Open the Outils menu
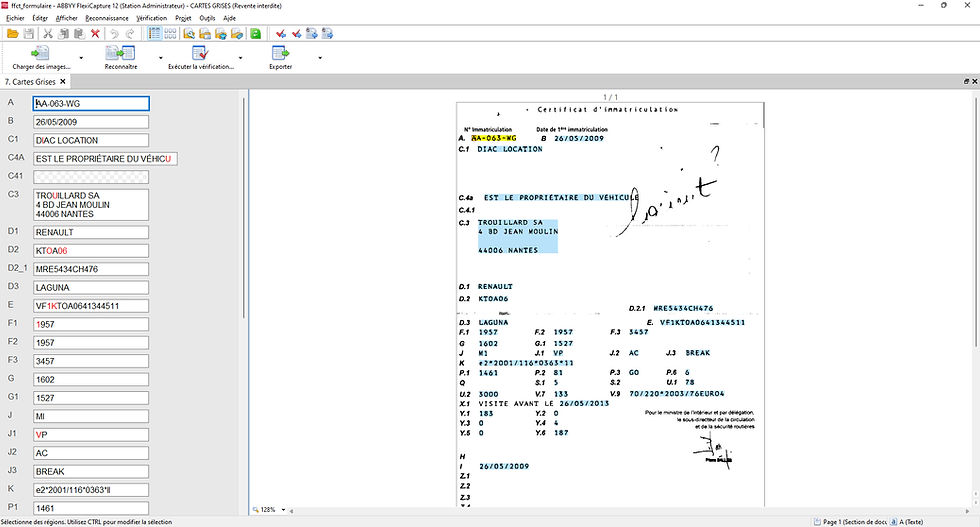This screenshot has height=527, width=980. 208,18
